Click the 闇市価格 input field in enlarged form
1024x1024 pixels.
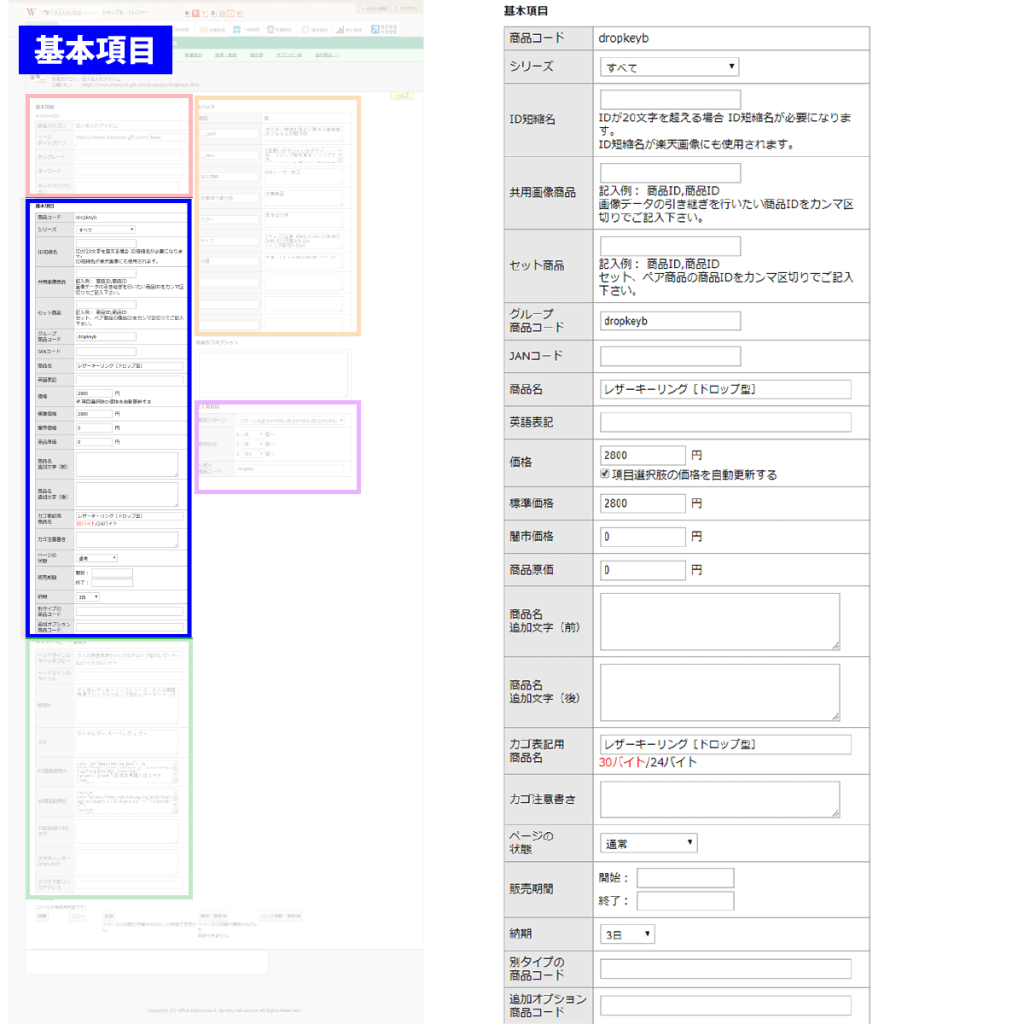642,537
